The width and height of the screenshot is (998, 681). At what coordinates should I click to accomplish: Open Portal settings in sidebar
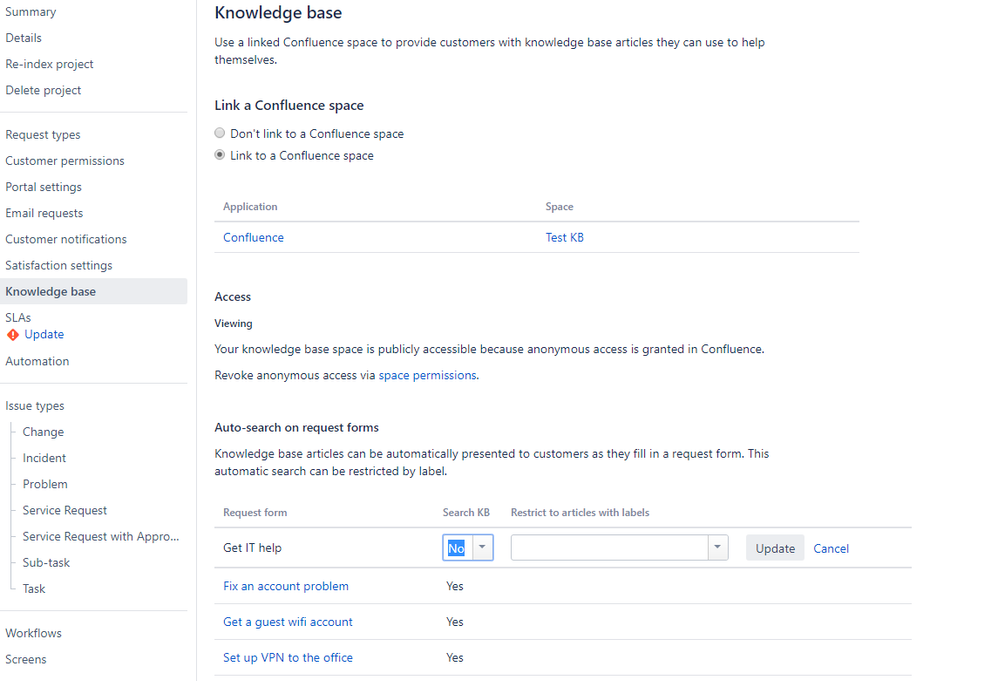click(44, 187)
